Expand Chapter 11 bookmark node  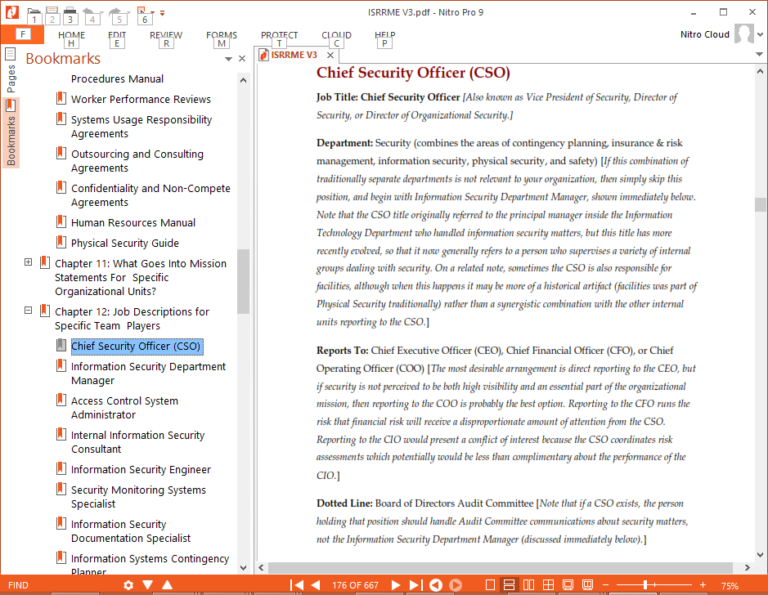coord(28,262)
